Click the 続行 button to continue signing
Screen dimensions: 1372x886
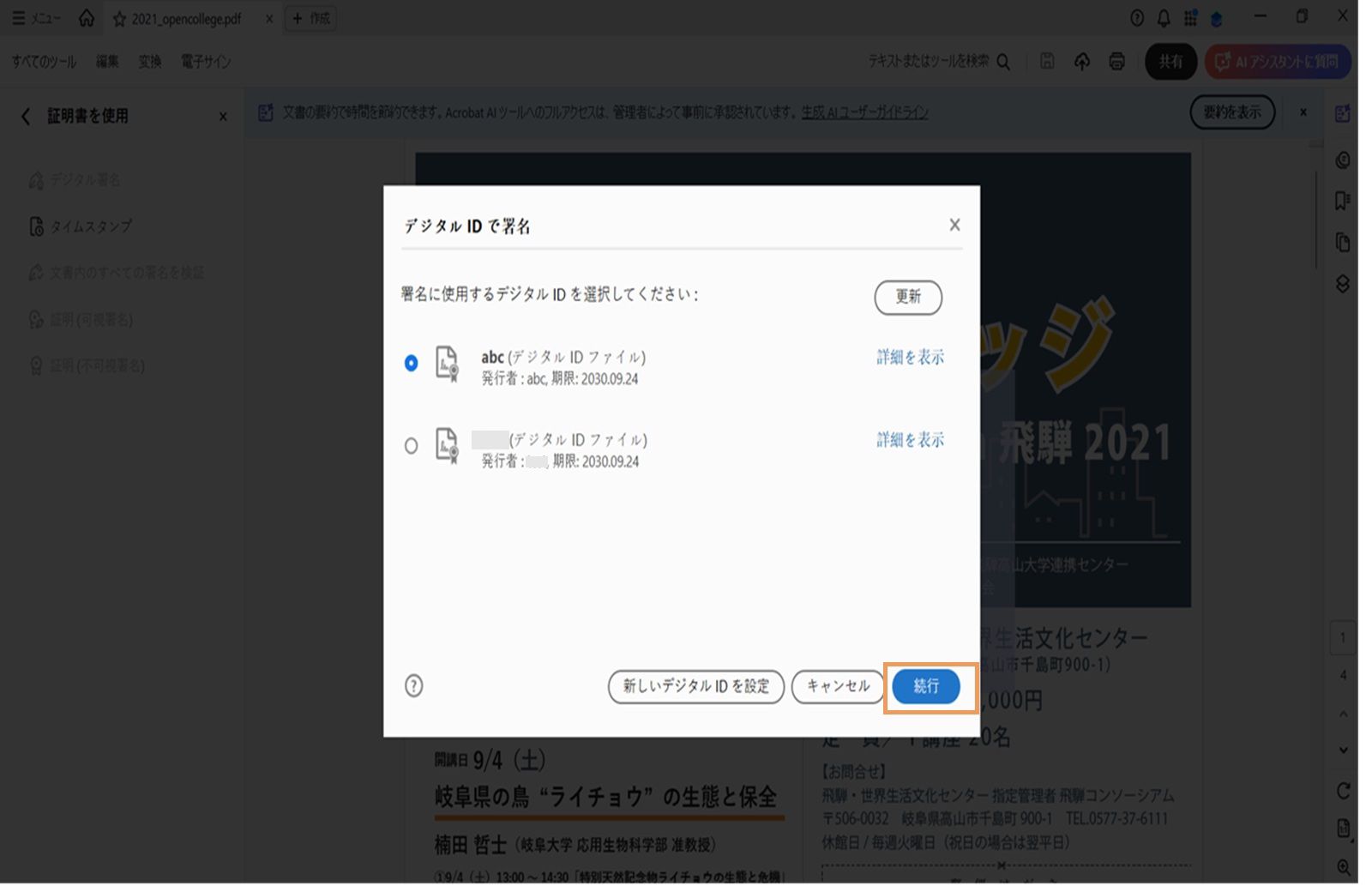[926, 686]
